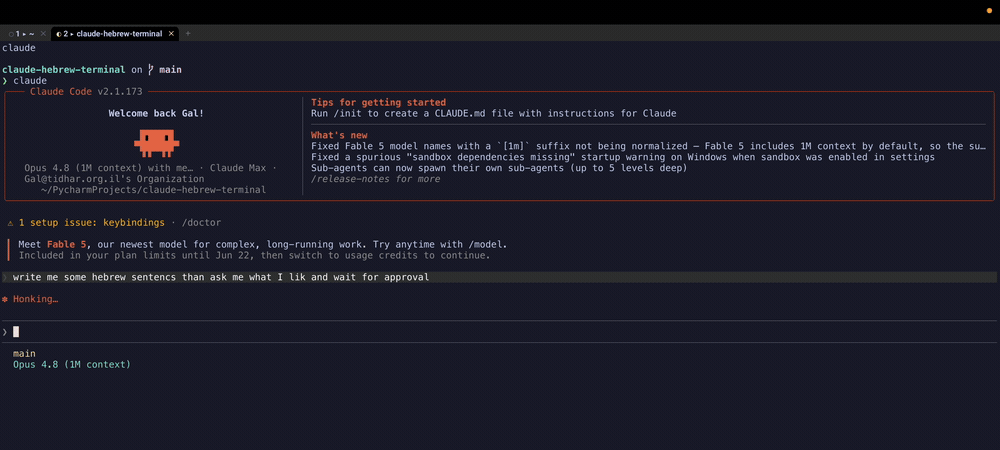Click the 'Included in your plan limits' notice
Viewport: 1000px width, 450px height.
point(254,256)
